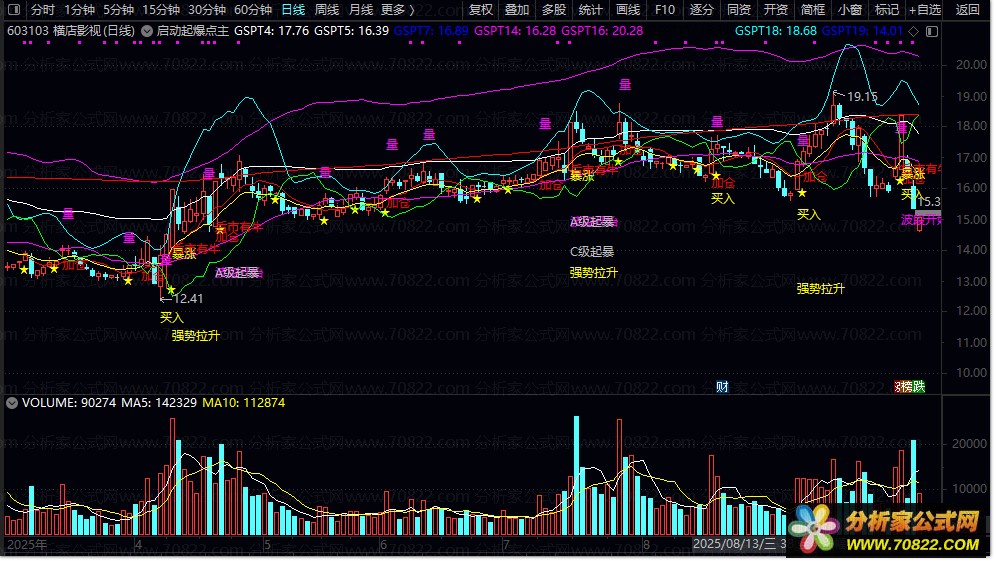This screenshot has width=996, height=561.
Task: Open the 多股 multi-stock view
Action: pos(553,10)
